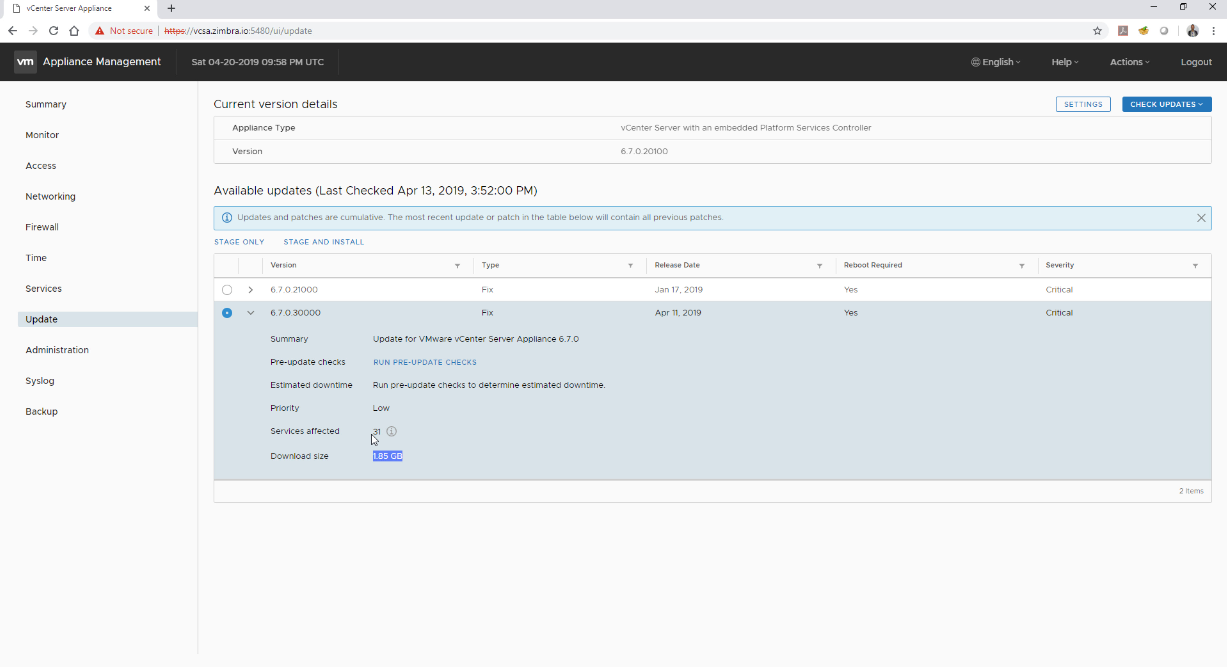Viewport: 1227px width, 667px height.
Task: Click the PDF extension icon in Chrome
Action: click(1123, 31)
